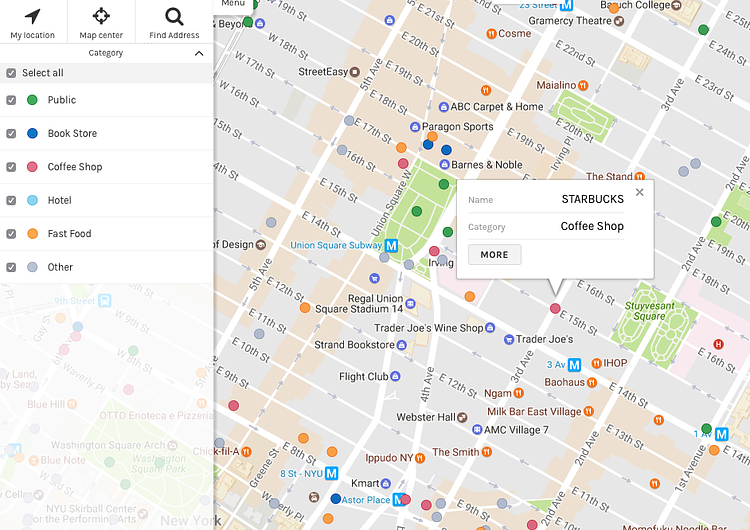Open Find Address search icon
750x530 pixels.
(174, 16)
